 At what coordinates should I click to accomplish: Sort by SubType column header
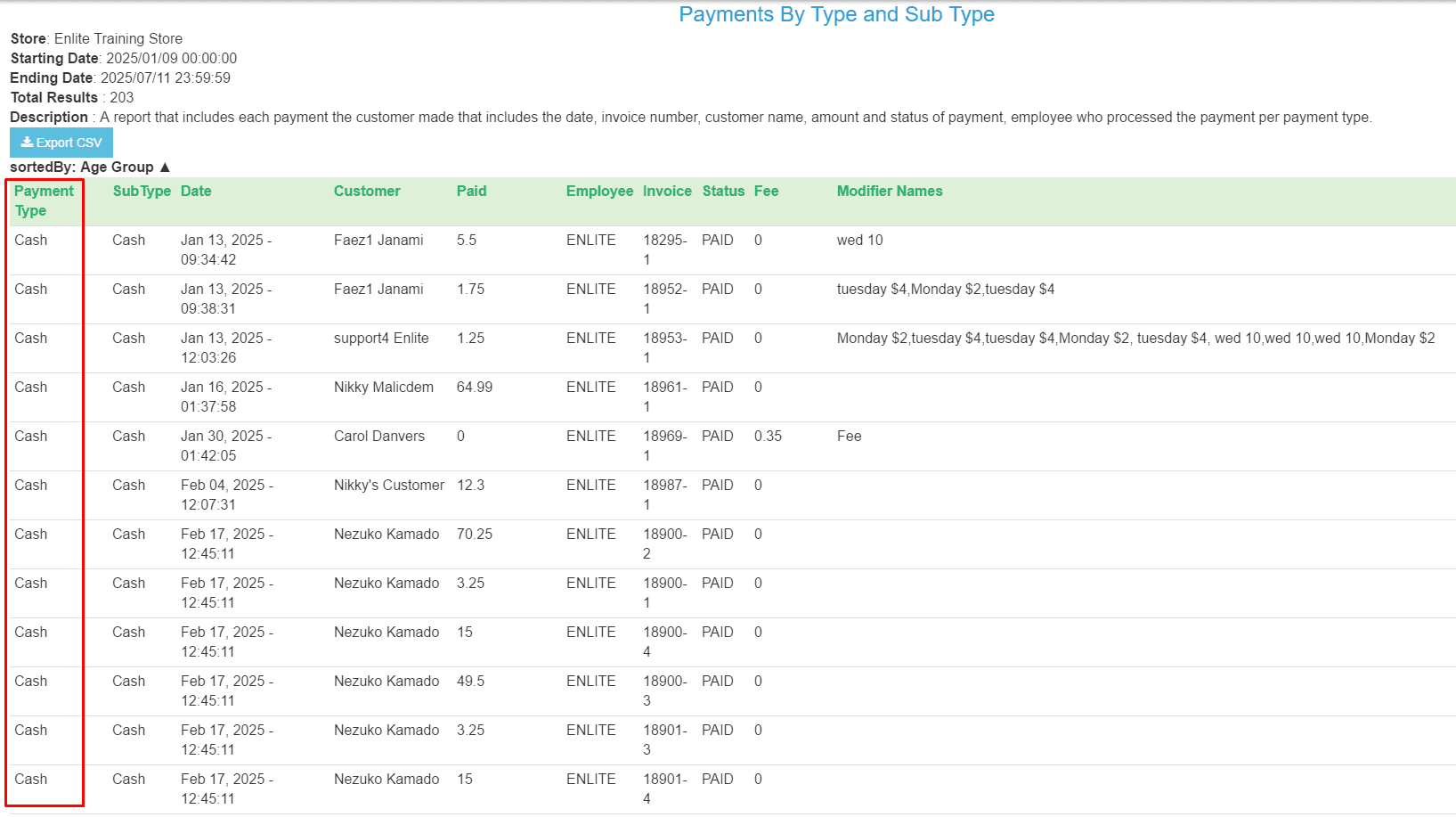[x=142, y=192]
